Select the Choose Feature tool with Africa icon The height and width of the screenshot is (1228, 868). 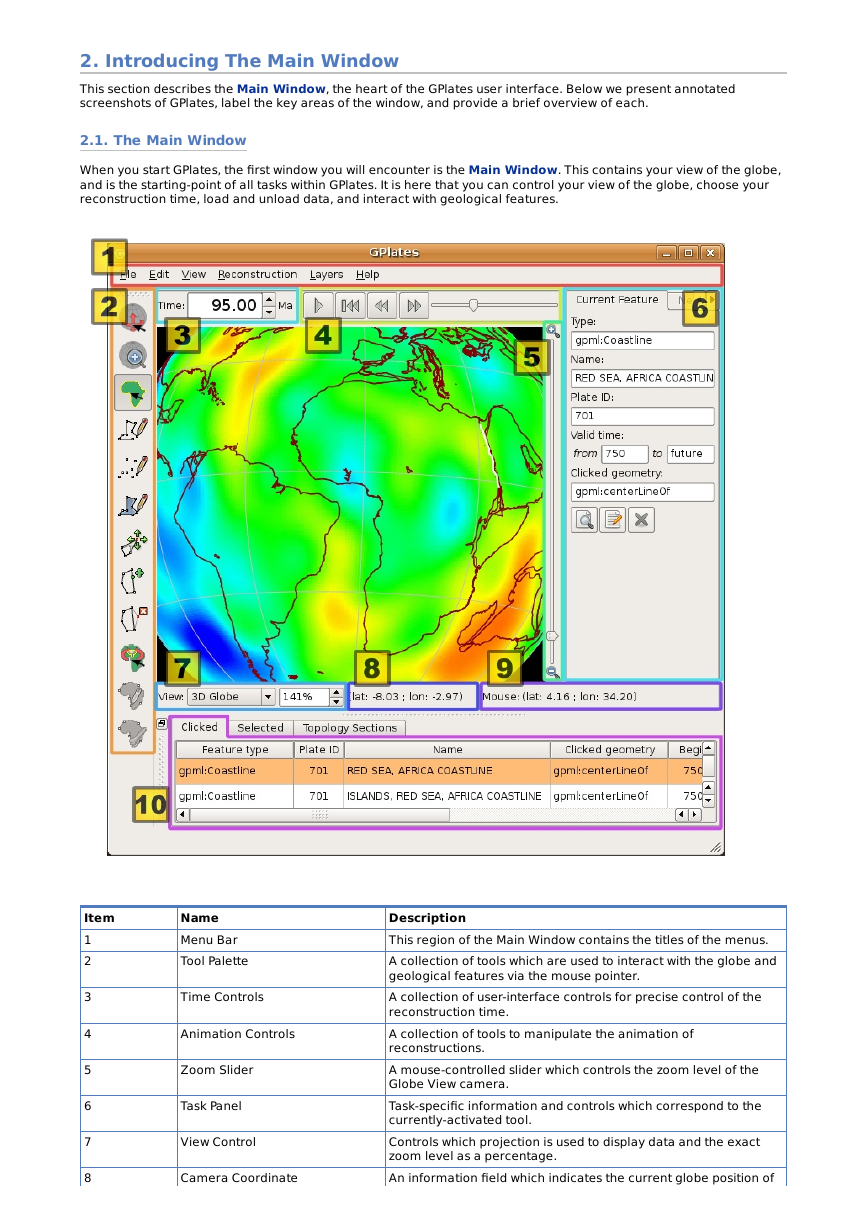[133, 393]
